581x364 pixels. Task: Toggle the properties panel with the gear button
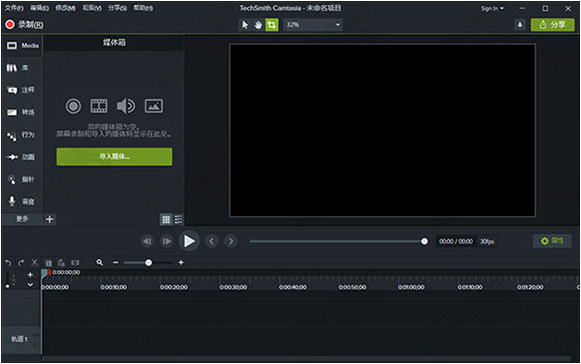pos(552,241)
